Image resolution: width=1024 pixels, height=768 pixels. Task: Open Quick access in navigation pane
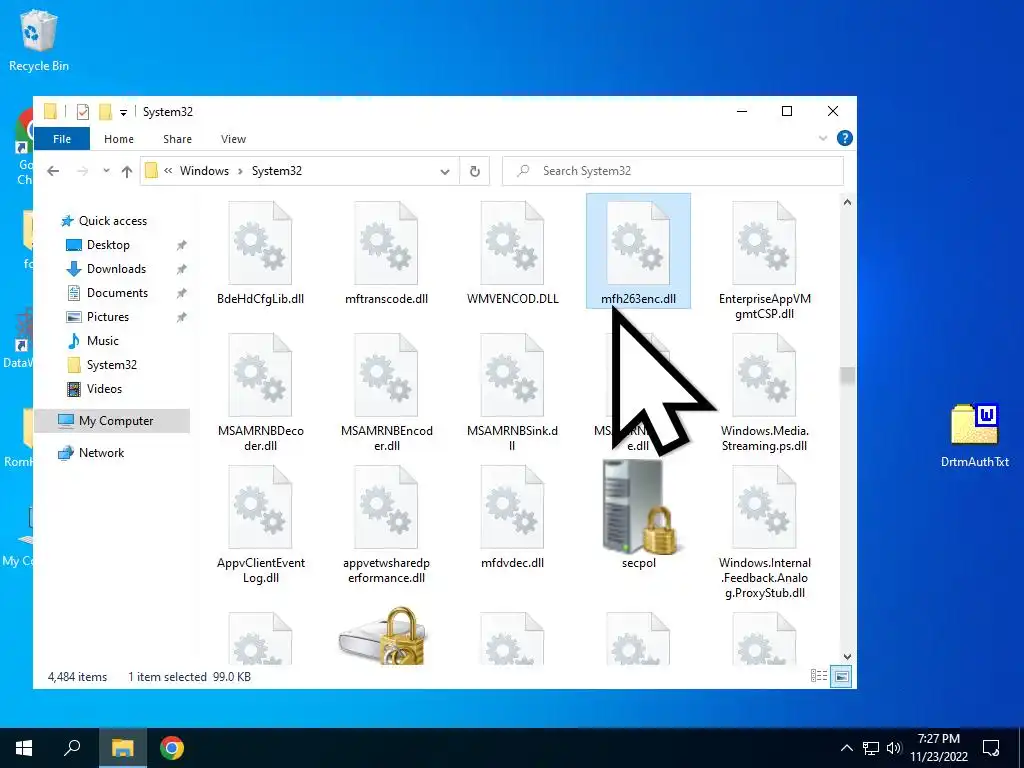[x=112, y=221]
